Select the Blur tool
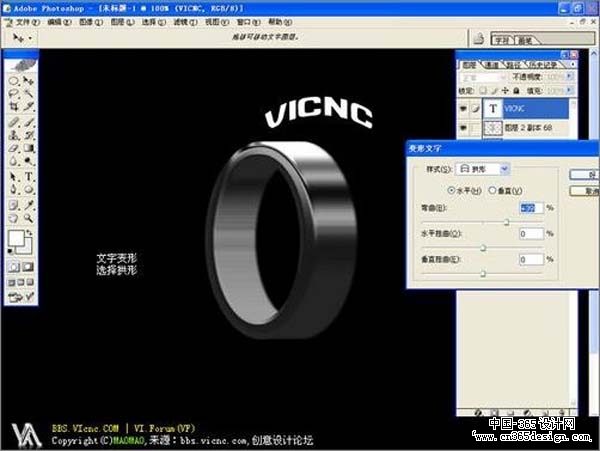 point(14,161)
